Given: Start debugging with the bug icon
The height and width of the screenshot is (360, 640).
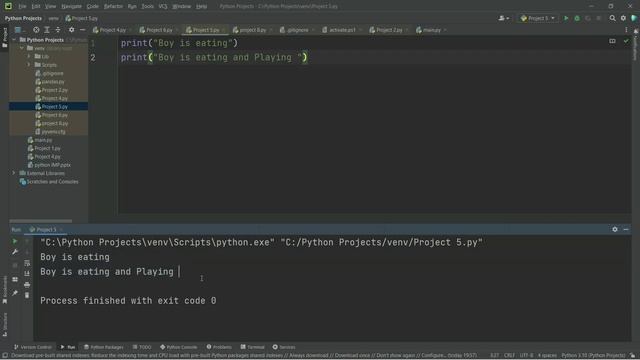Looking at the screenshot, I should tap(577, 18).
